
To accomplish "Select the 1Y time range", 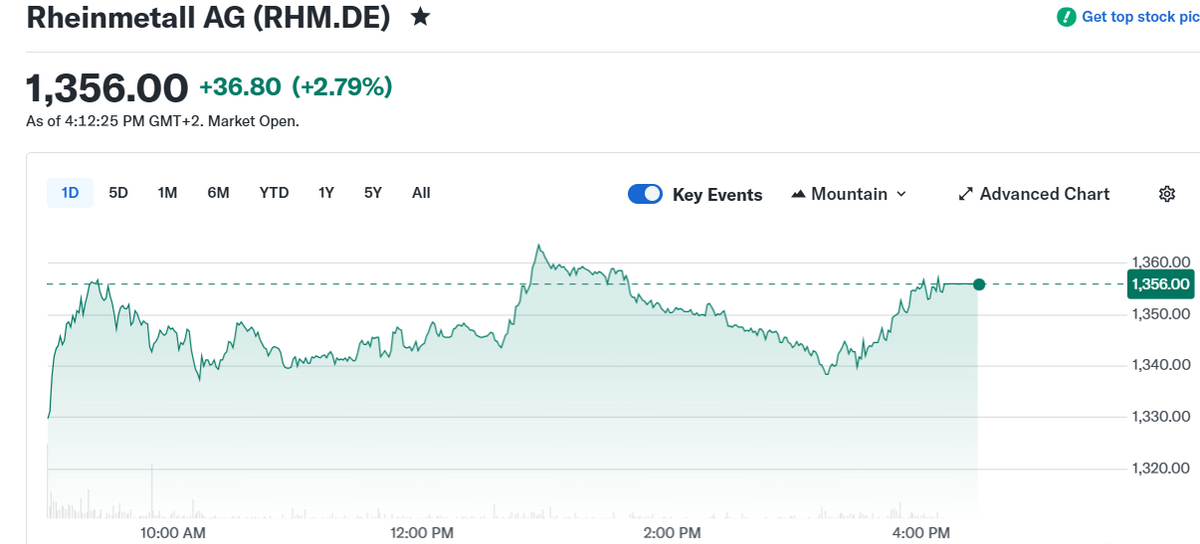I will (326, 193).
